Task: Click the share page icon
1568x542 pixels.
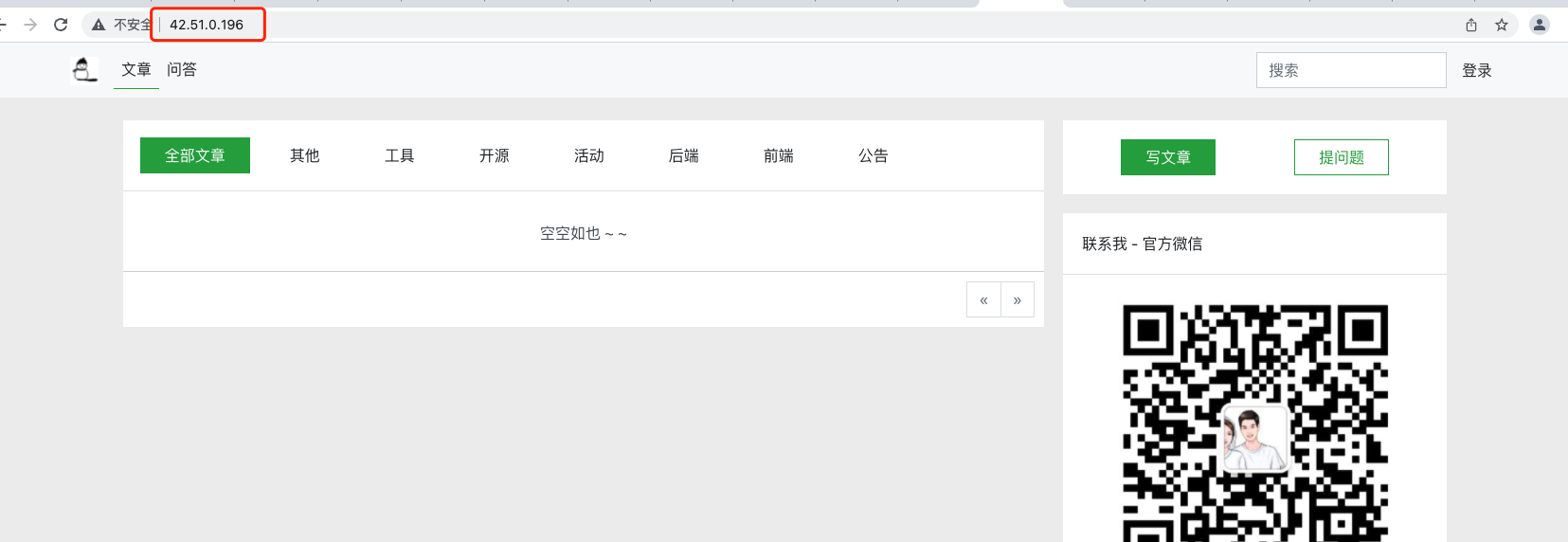Action: pyautogui.click(x=1471, y=25)
